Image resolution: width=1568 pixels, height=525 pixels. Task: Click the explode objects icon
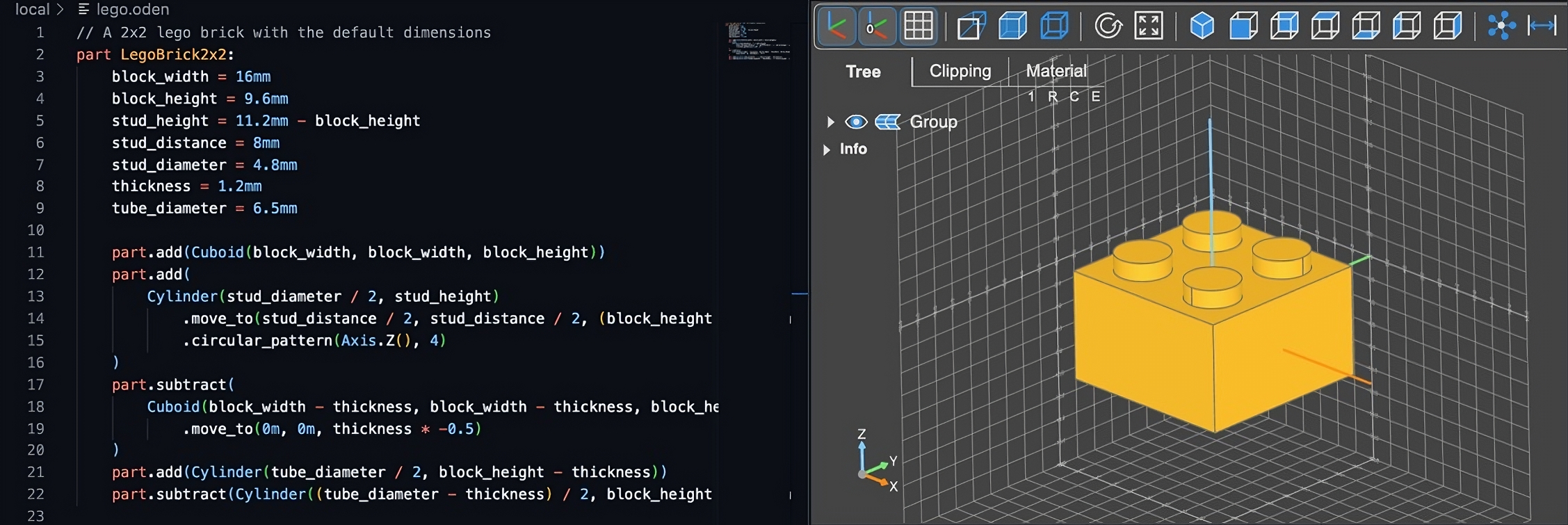coord(1501,26)
